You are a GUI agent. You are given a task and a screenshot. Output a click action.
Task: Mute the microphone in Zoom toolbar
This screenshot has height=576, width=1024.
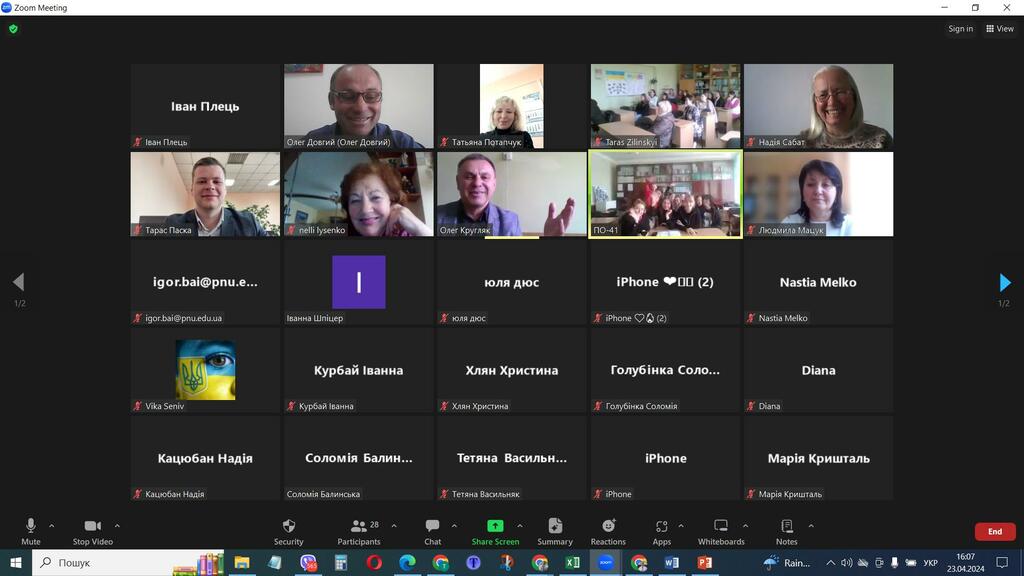[30, 529]
